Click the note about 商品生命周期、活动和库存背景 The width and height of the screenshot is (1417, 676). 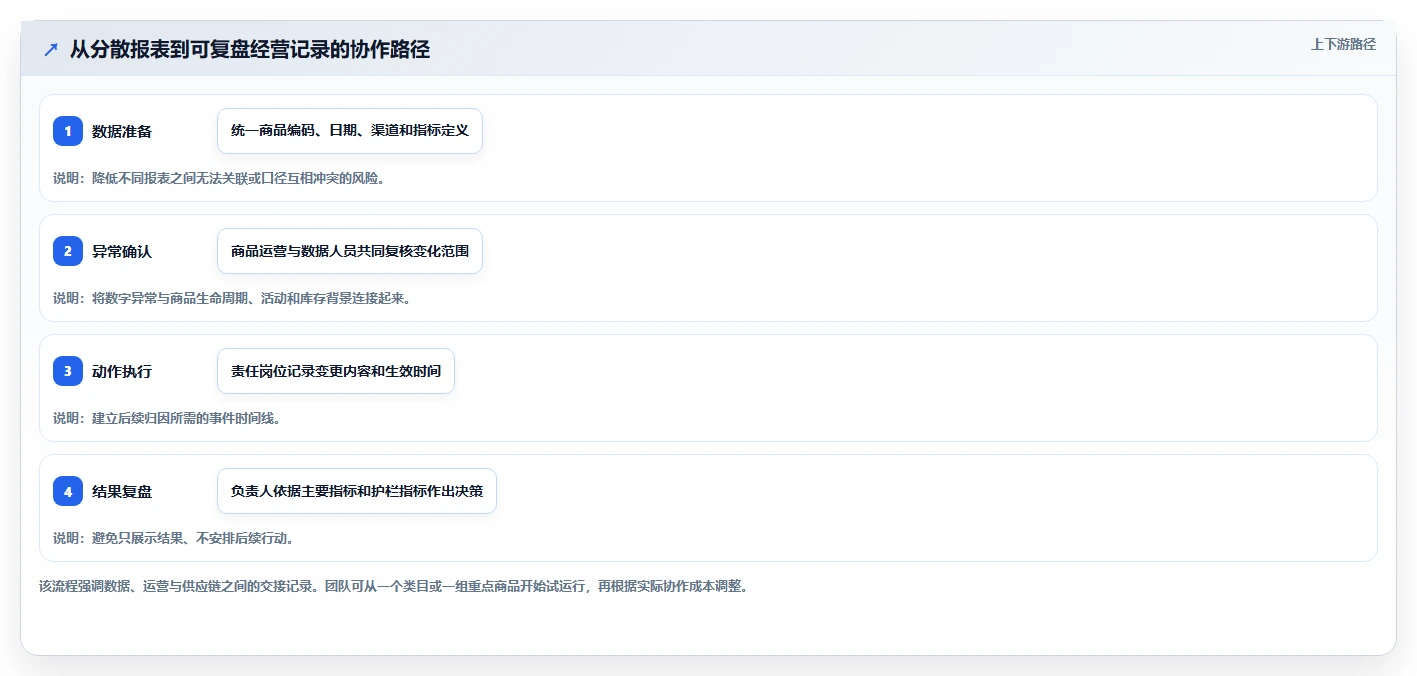click(232, 298)
